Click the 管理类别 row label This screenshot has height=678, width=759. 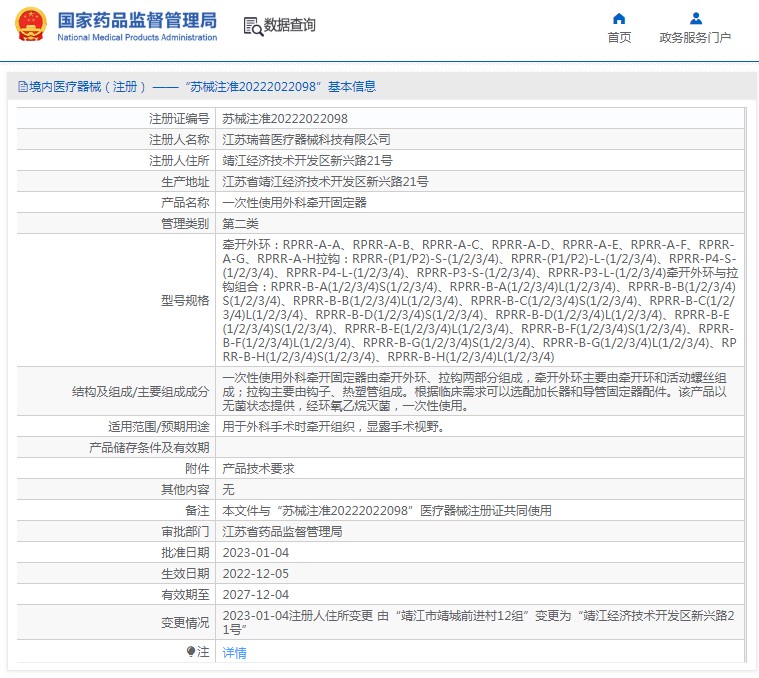pyautogui.click(x=185, y=224)
